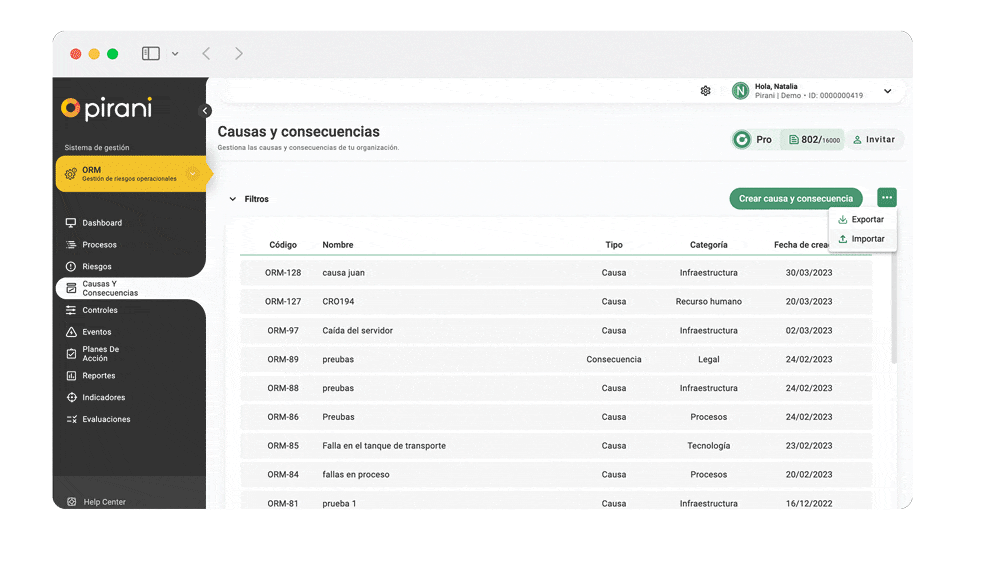The width and height of the screenshot is (1000, 563).
Task: Click the Procesos sidebar icon
Action: coord(71,245)
